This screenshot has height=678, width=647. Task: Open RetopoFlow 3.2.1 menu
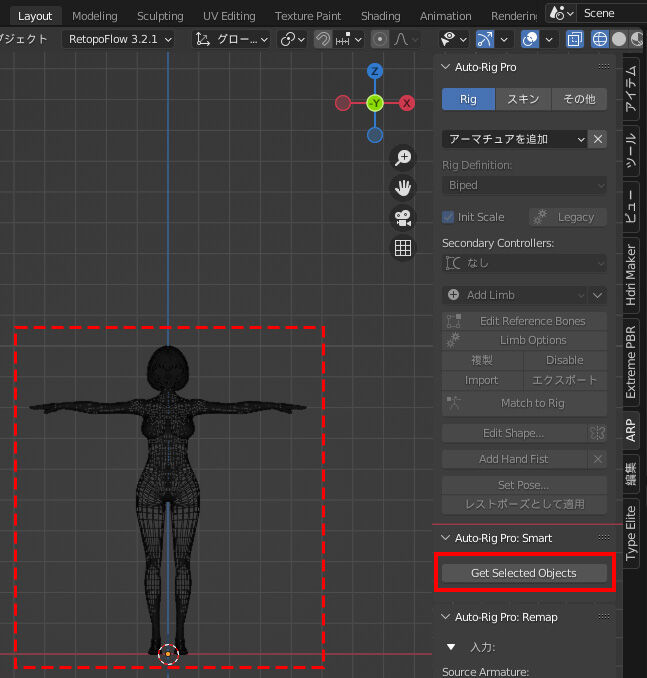(x=119, y=40)
